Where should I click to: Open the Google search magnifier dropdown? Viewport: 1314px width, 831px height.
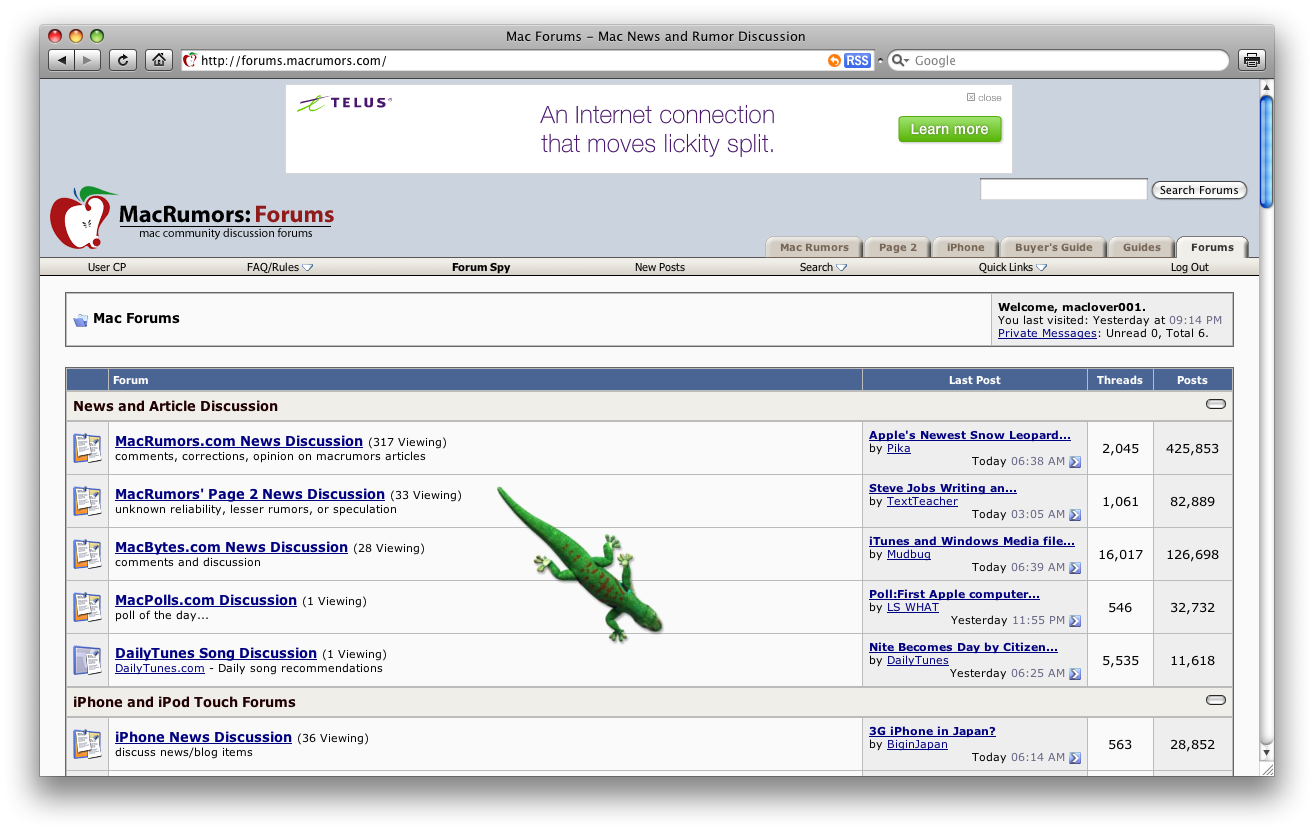click(900, 61)
